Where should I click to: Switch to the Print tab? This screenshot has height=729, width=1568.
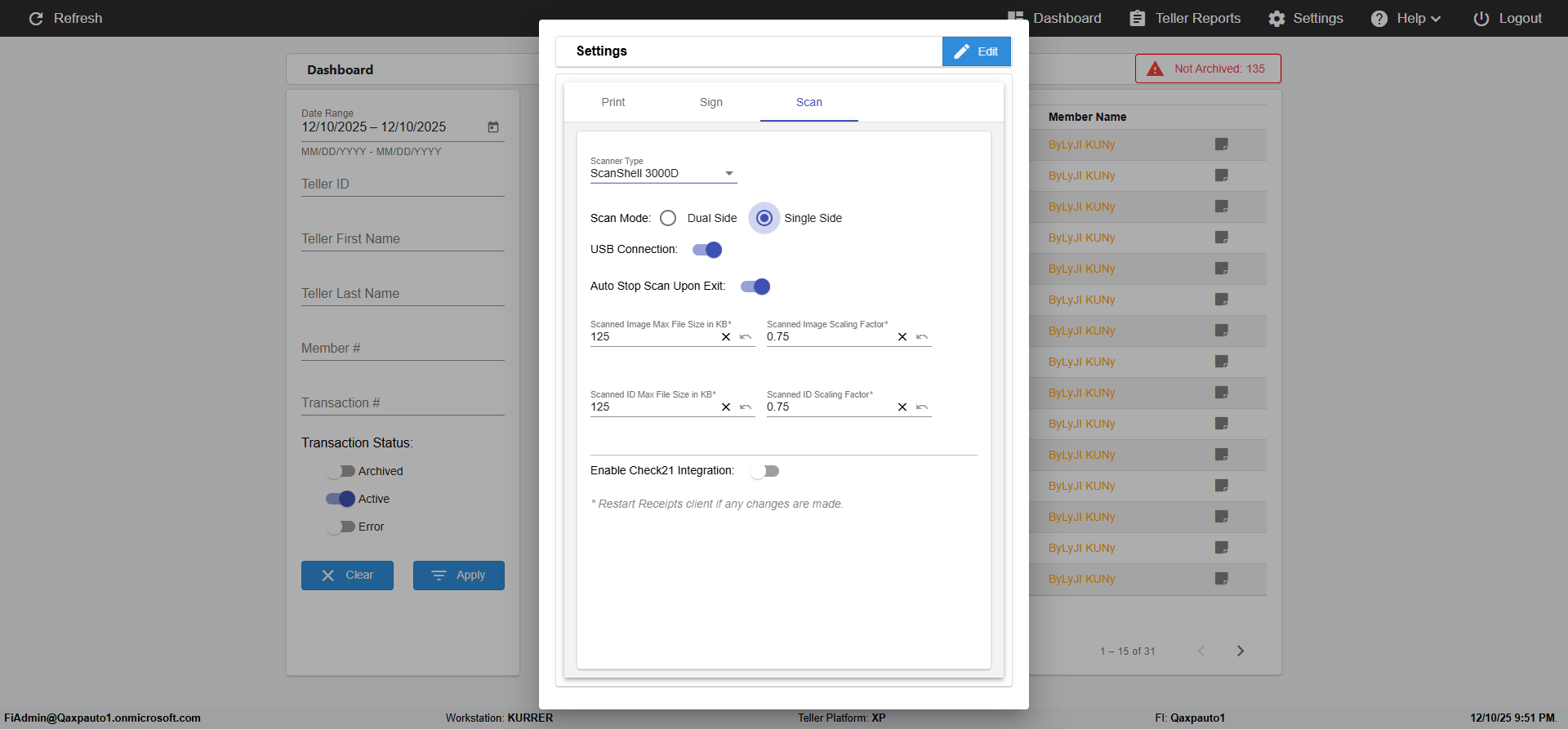click(x=613, y=102)
